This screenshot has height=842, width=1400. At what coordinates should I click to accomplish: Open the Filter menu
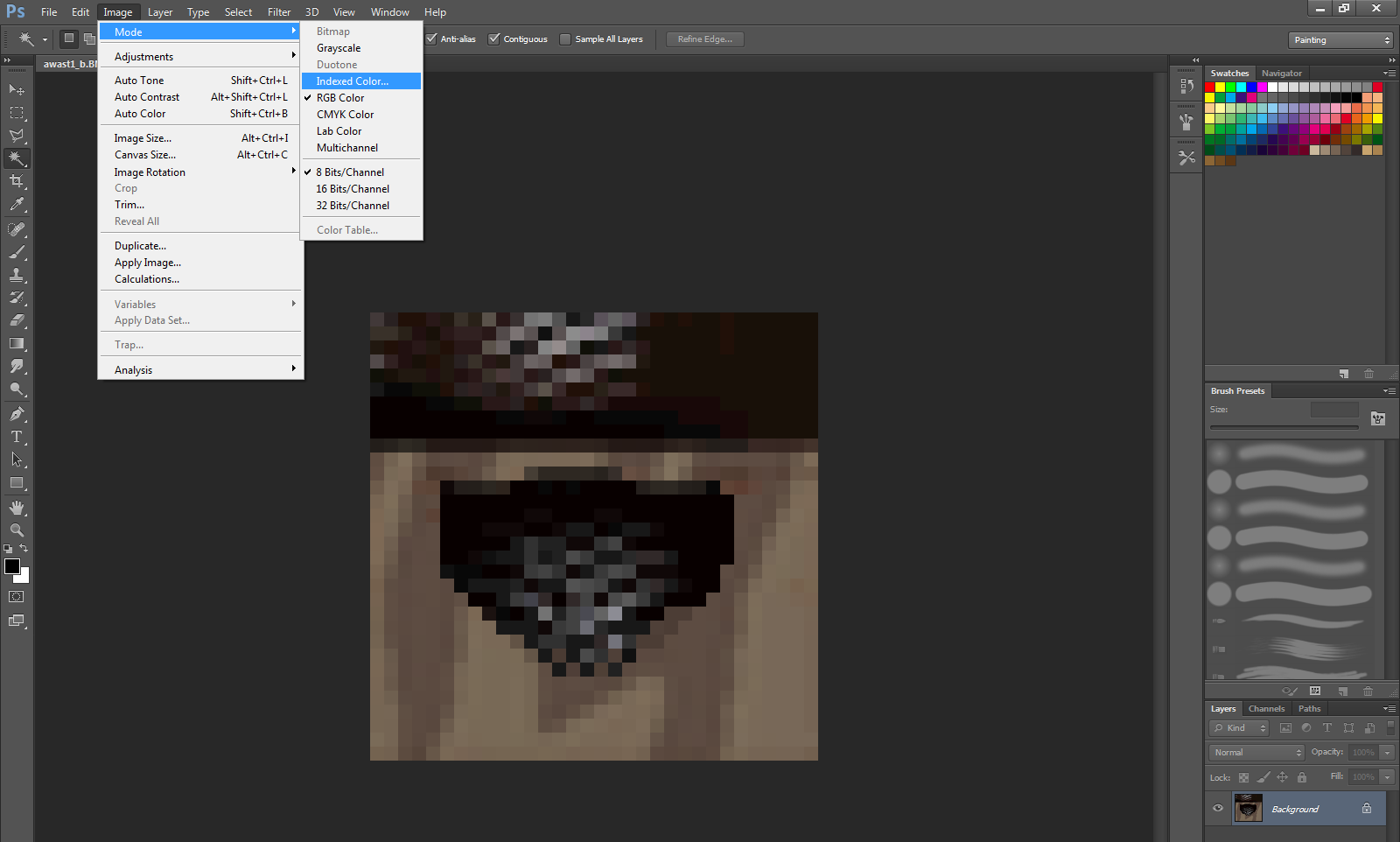279,12
